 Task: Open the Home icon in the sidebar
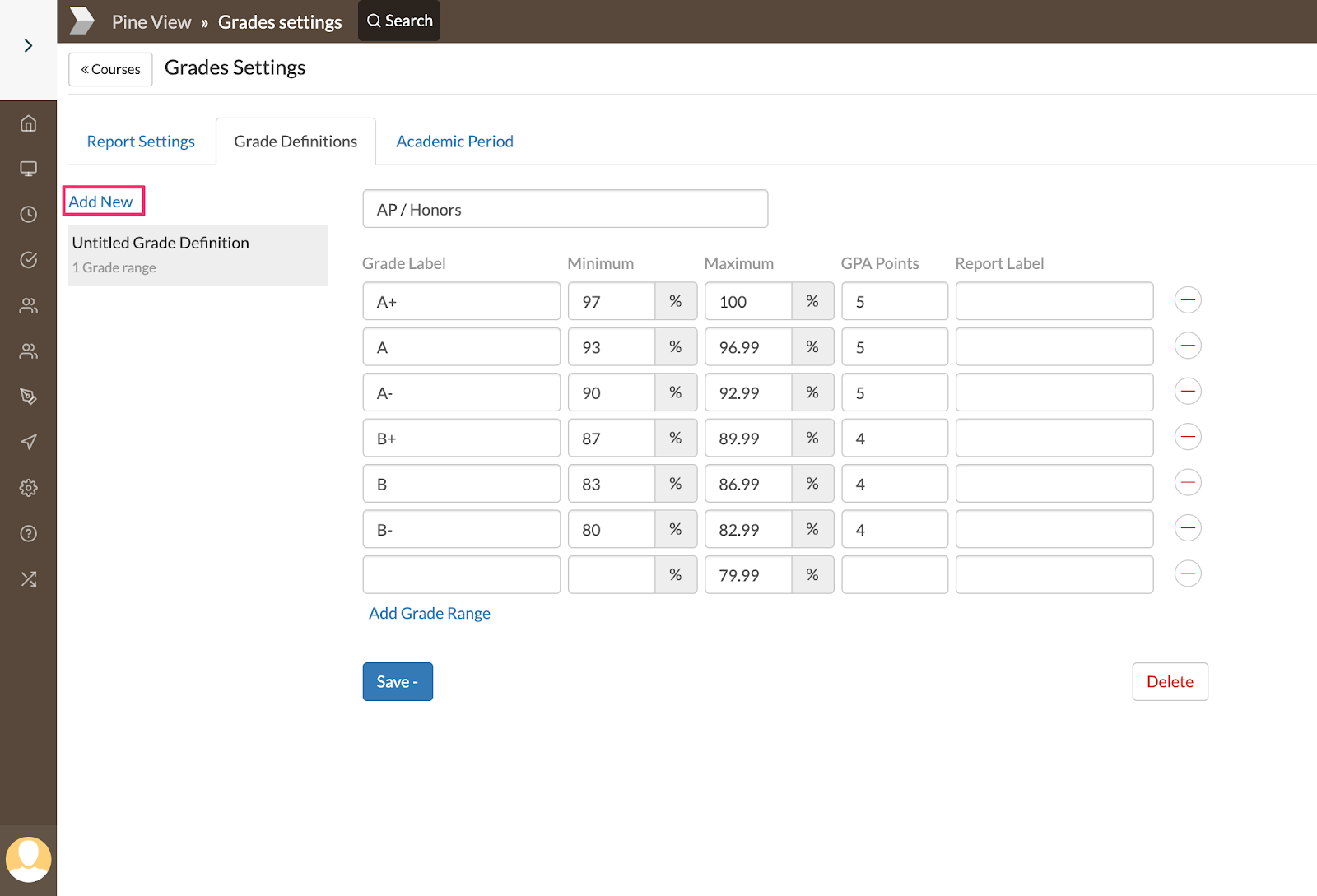(x=28, y=123)
